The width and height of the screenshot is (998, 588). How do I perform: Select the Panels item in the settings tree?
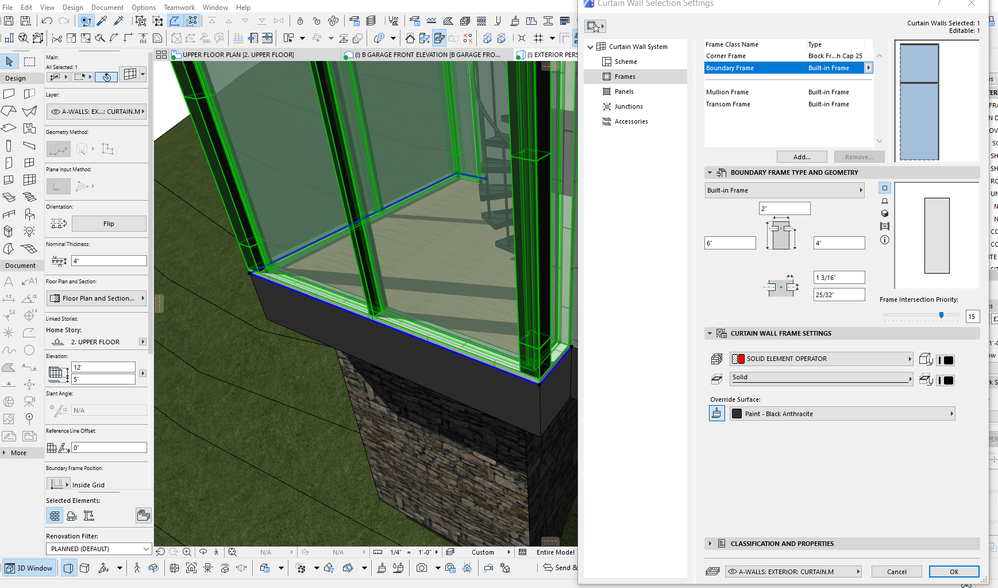pos(624,92)
